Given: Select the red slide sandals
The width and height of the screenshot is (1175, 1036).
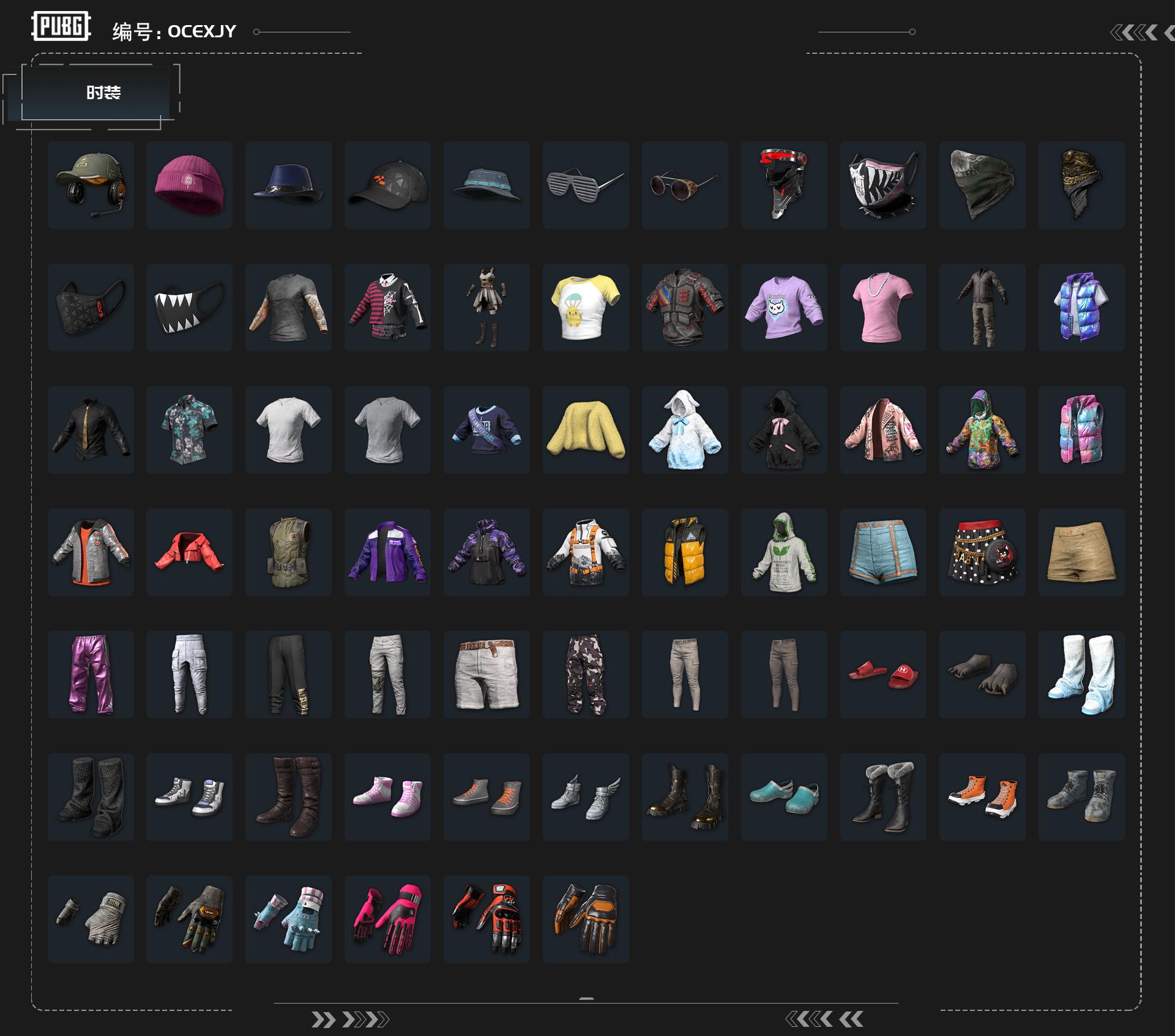Looking at the screenshot, I should pos(884,675).
